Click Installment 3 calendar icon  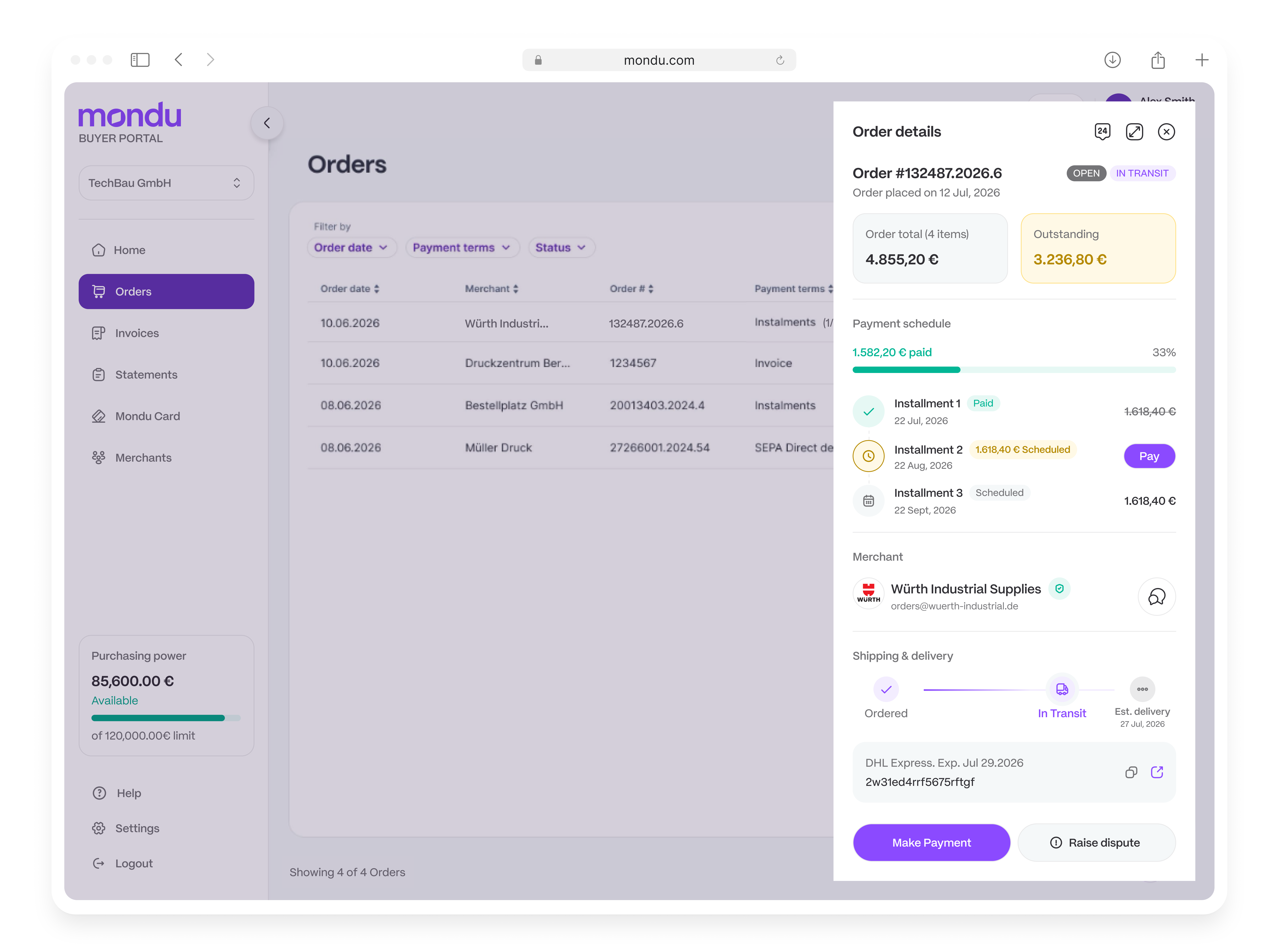[x=868, y=501]
